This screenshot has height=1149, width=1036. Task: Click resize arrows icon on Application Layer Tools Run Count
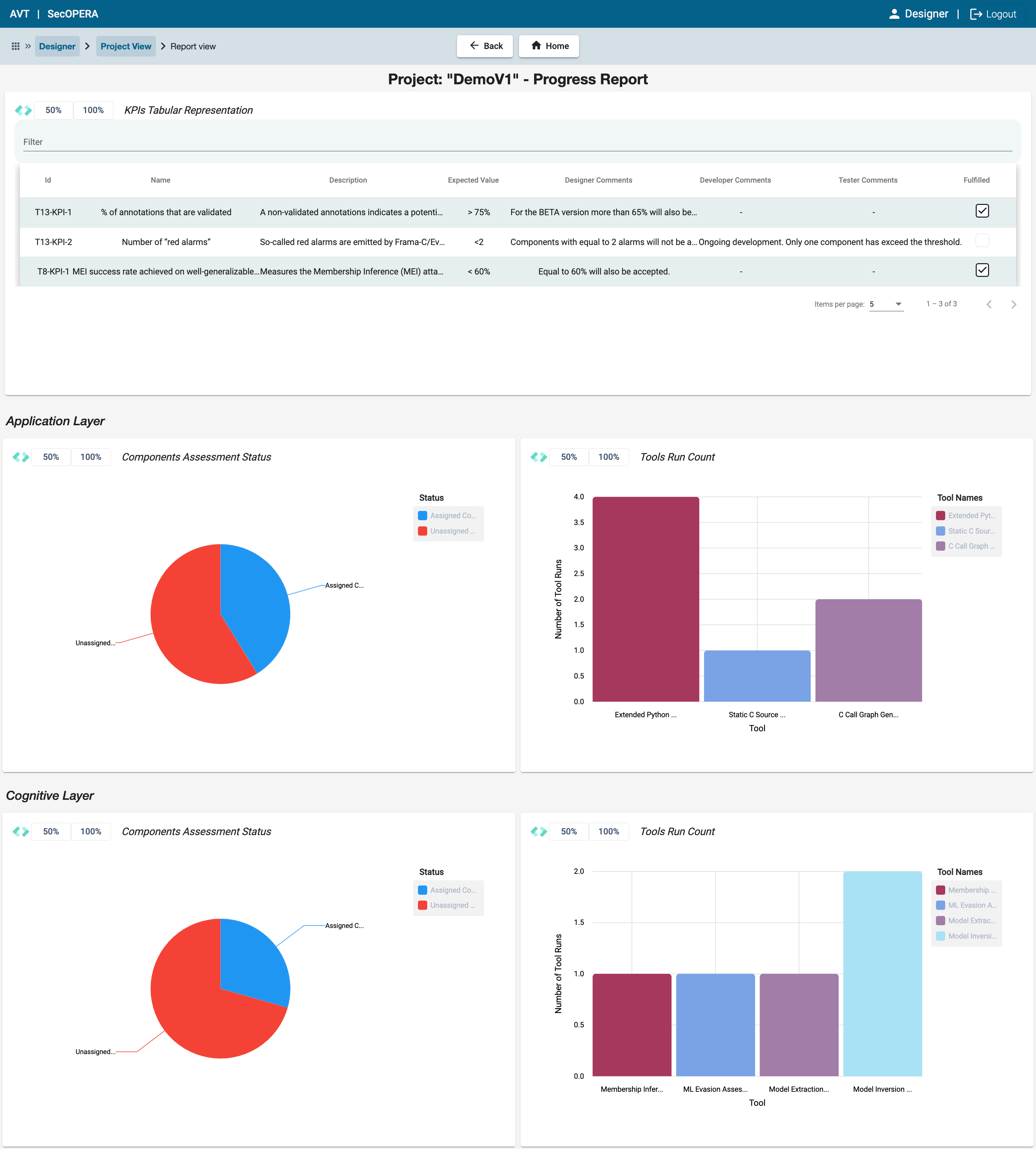[539, 457]
